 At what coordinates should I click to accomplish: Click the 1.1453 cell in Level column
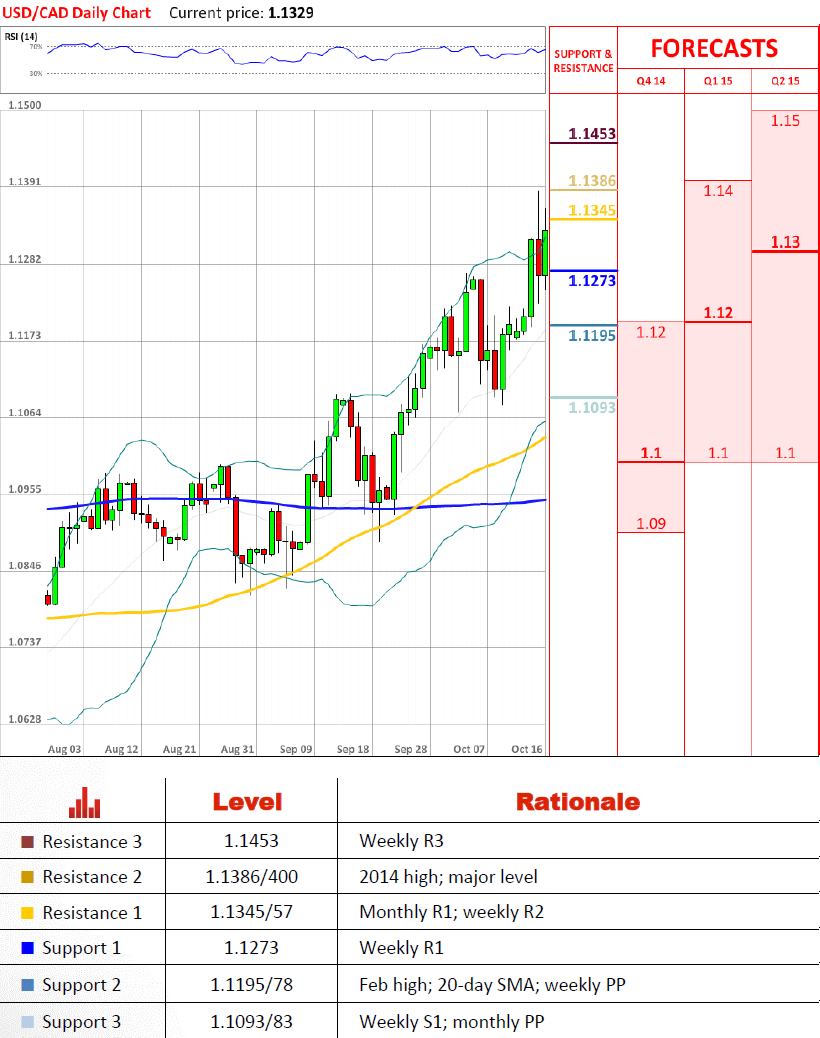point(251,841)
